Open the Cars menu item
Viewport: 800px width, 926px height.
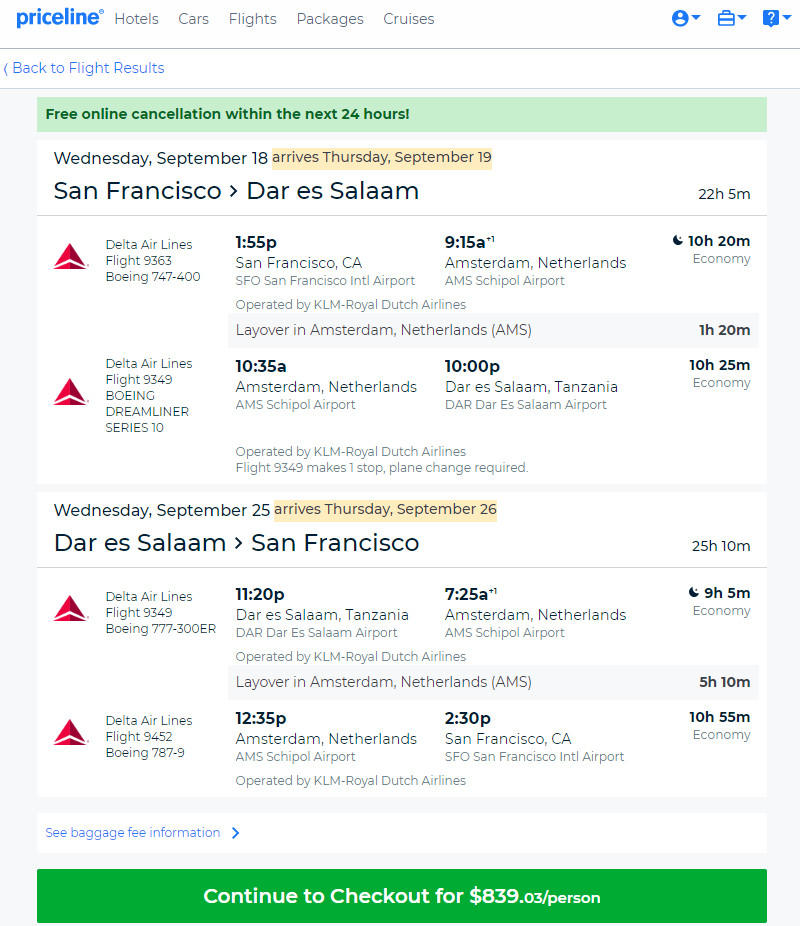[194, 19]
